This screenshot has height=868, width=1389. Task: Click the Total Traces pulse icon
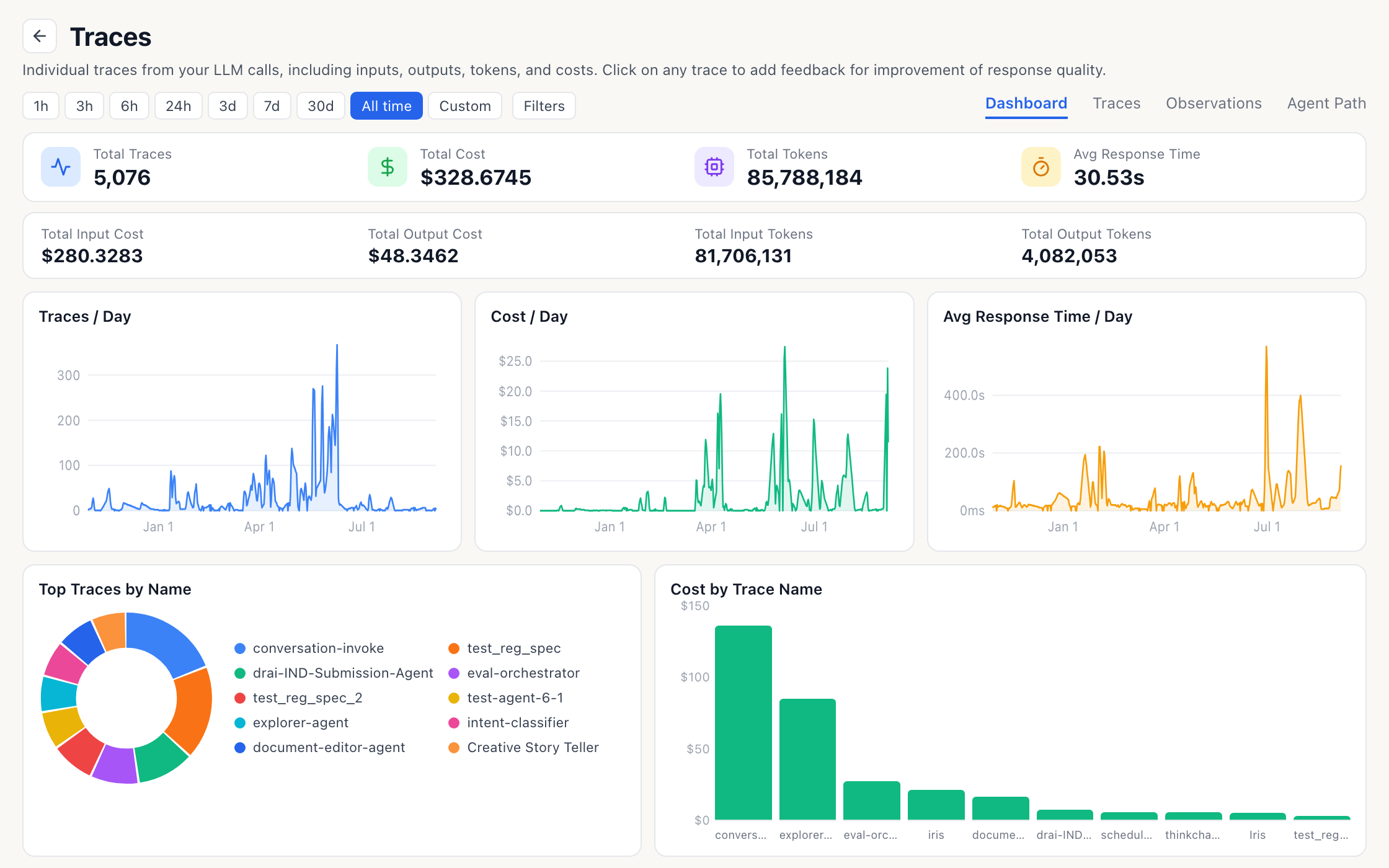coord(61,167)
